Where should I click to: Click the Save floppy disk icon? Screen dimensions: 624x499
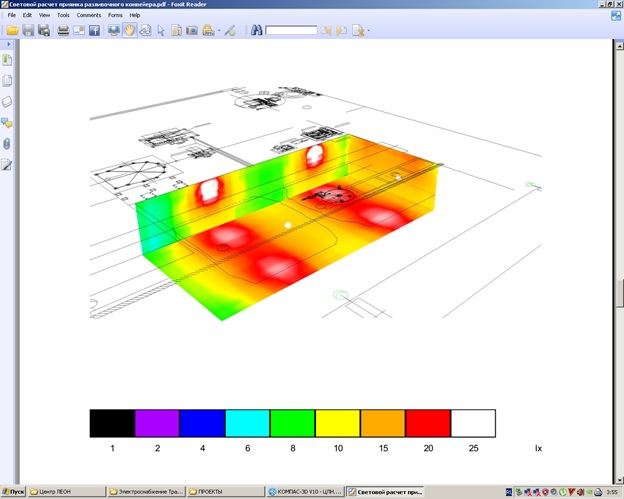pos(28,30)
